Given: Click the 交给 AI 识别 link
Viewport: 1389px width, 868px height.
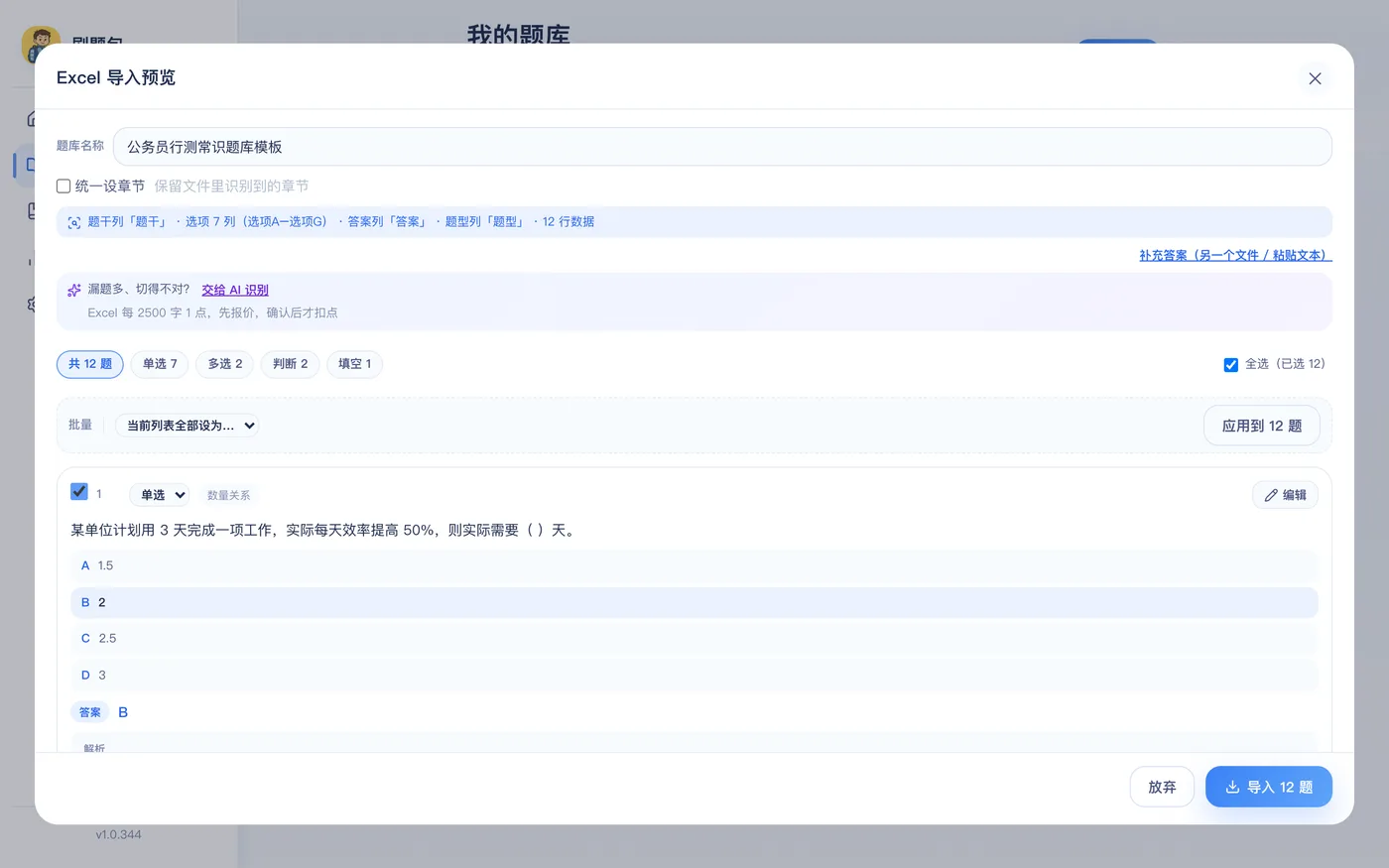Looking at the screenshot, I should 235,290.
